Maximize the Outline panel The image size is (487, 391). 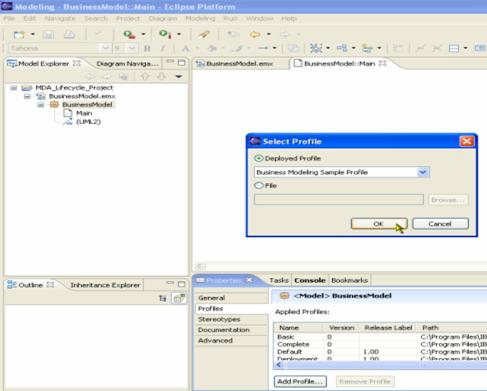[x=182, y=284]
